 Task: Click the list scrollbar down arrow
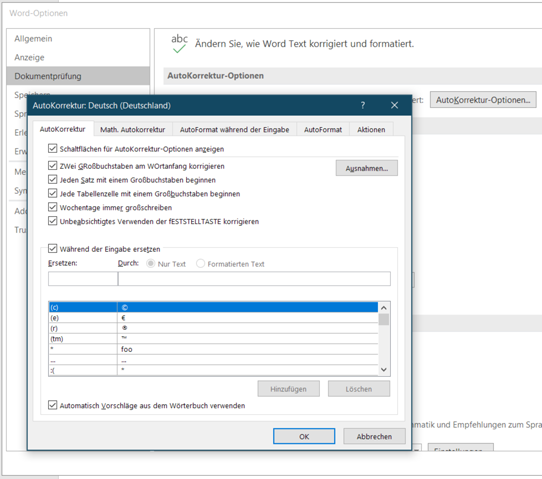pyautogui.click(x=384, y=369)
